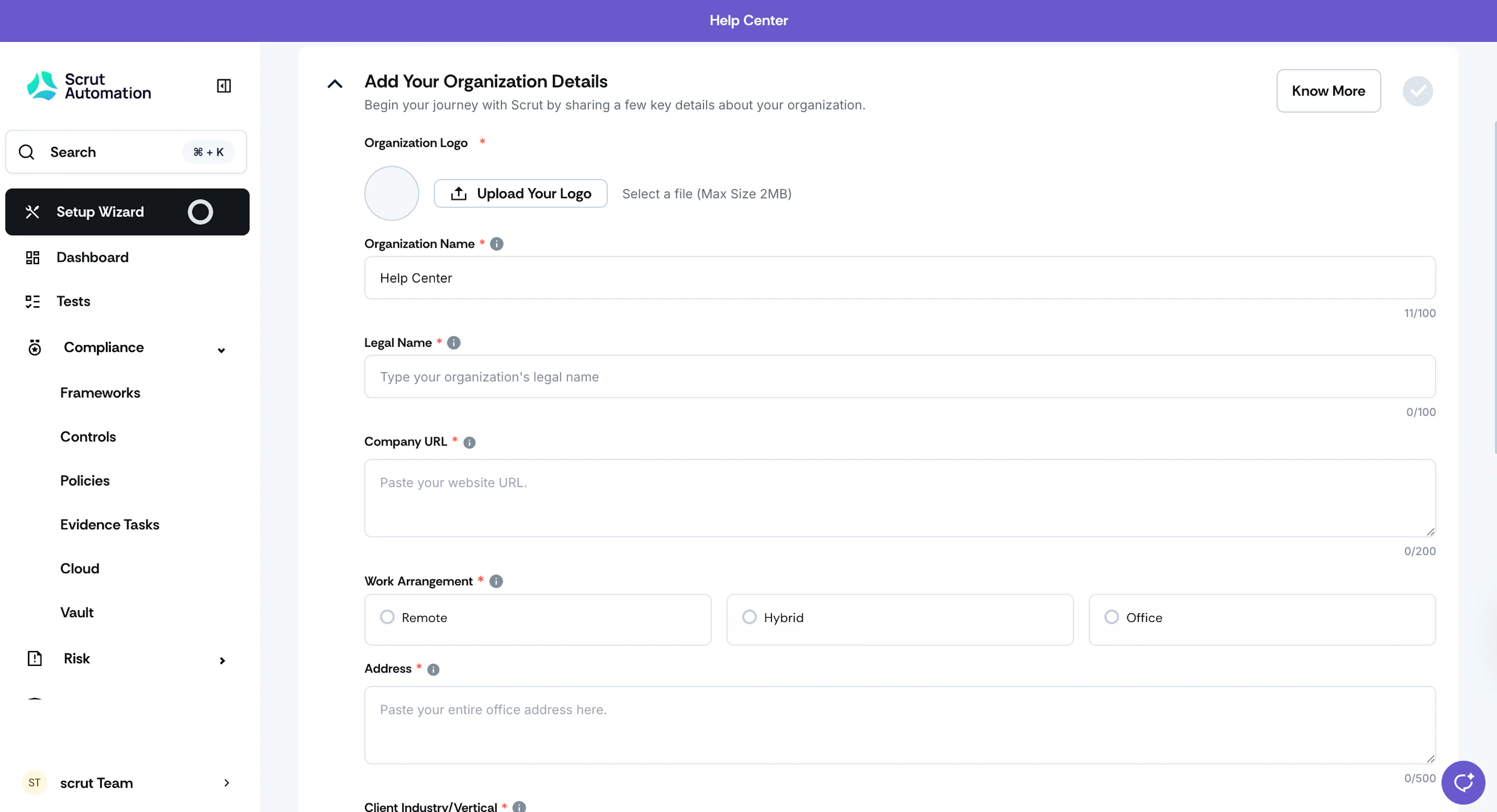Screen dimensions: 1497x812
Task: Click the Company URL info icon
Action: coord(469,443)
